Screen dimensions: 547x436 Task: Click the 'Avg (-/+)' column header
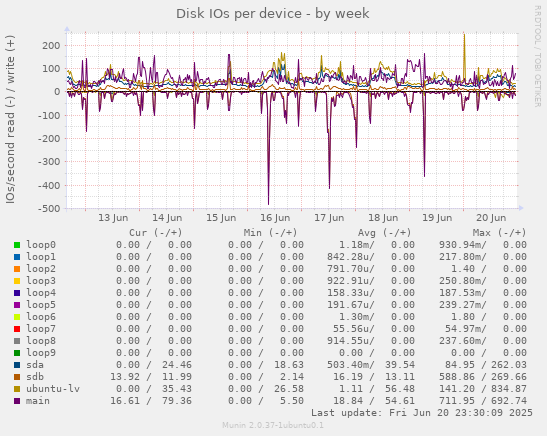click(384, 233)
